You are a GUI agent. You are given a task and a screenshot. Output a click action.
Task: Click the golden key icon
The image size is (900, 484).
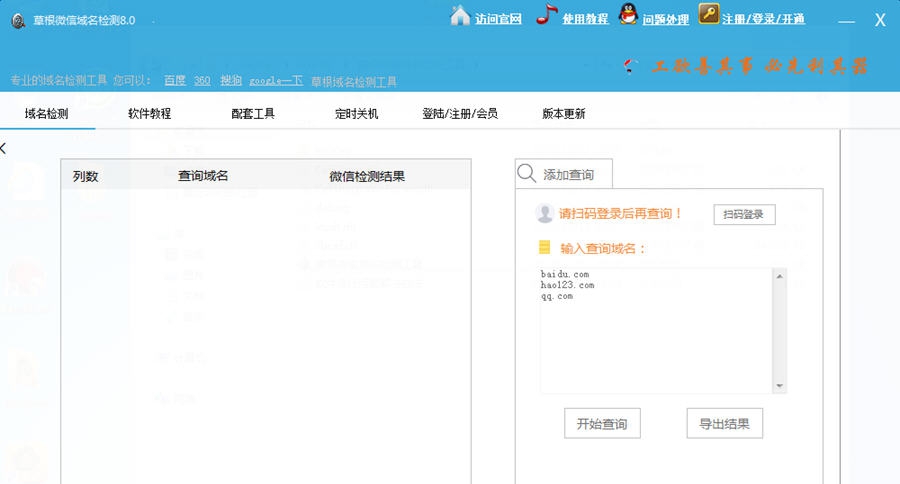(x=708, y=16)
